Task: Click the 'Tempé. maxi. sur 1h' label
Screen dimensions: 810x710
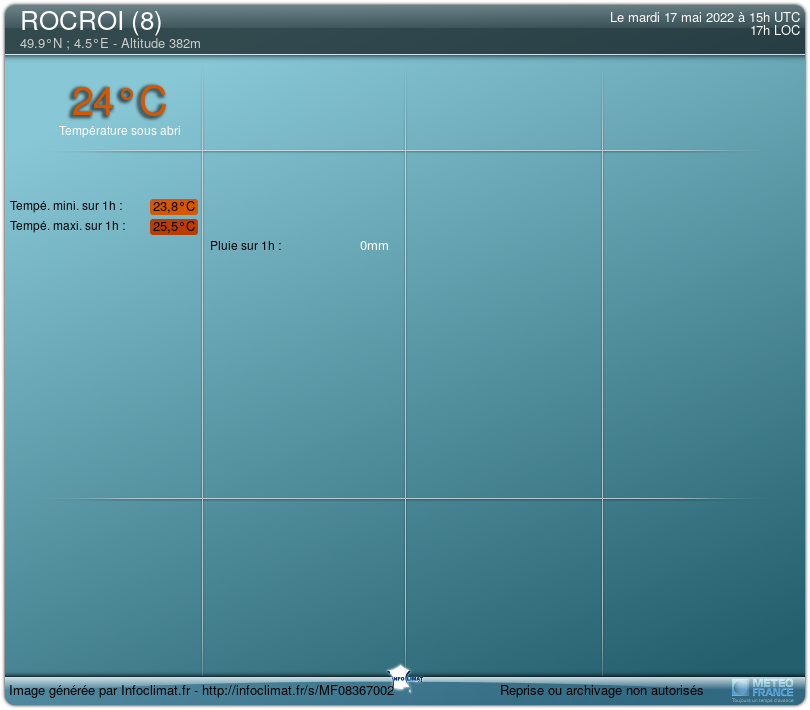Action: pyautogui.click(x=68, y=226)
